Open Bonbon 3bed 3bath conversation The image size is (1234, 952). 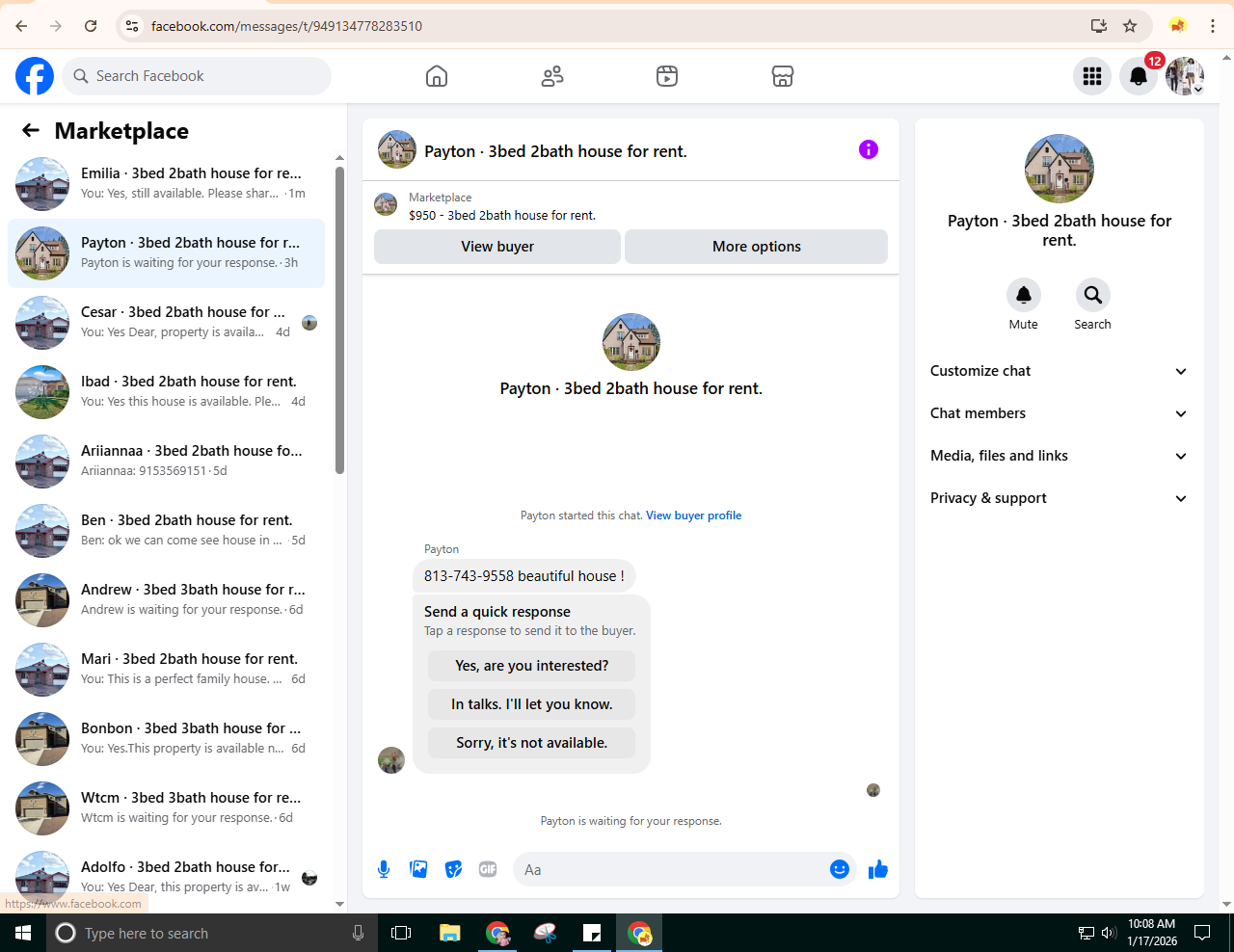click(x=167, y=739)
